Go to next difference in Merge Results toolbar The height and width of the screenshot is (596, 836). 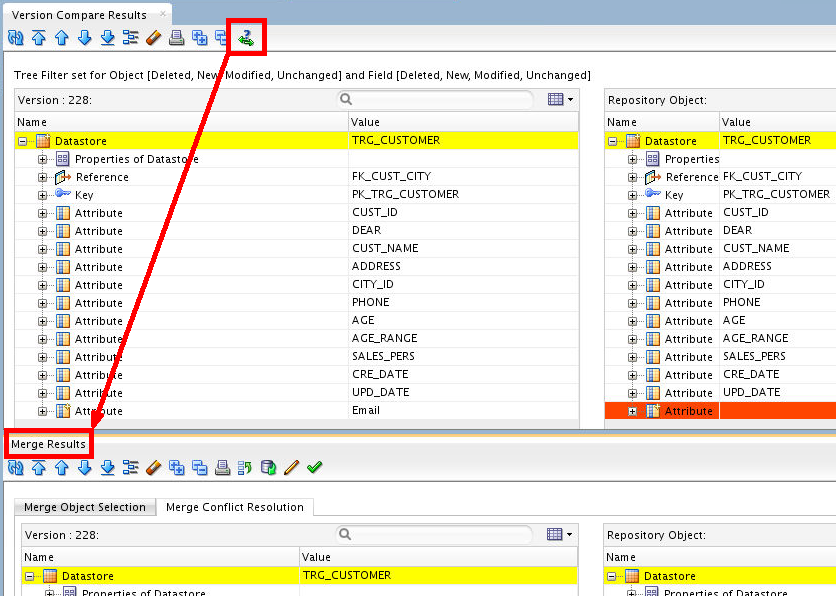pos(84,468)
